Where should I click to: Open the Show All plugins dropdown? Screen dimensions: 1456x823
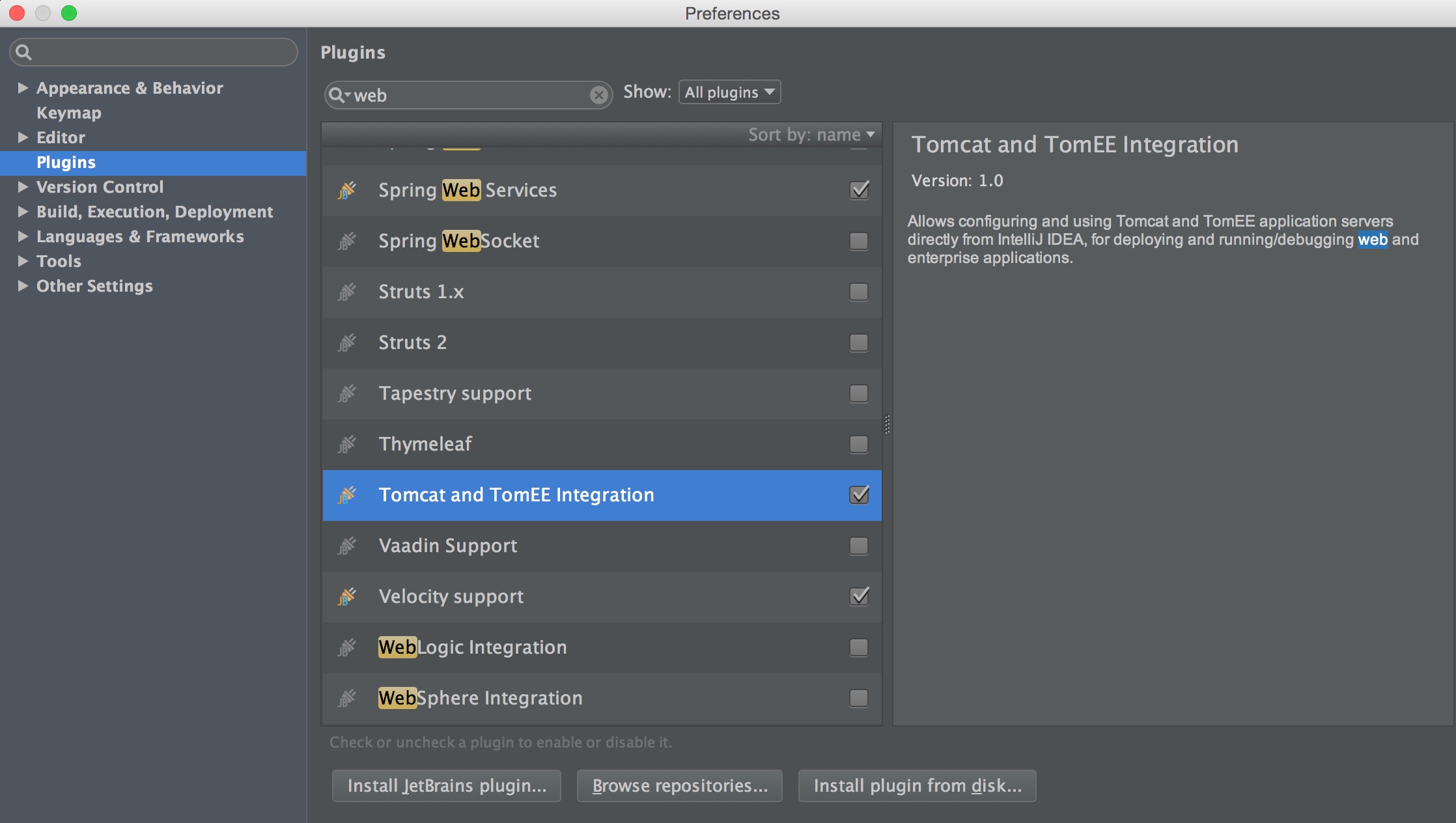tap(729, 92)
